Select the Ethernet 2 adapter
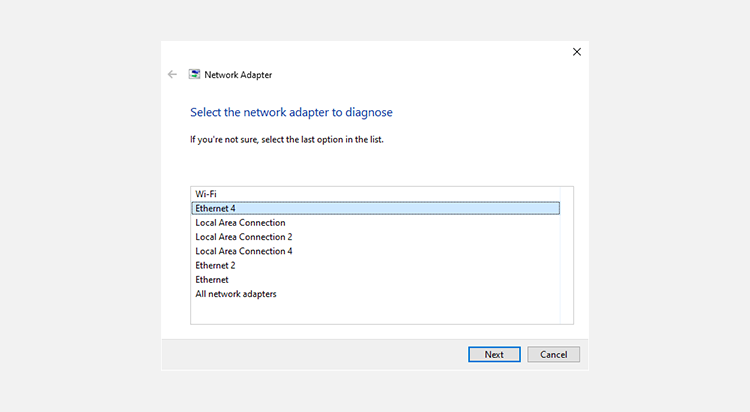 pyautogui.click(x=216, y=266)
